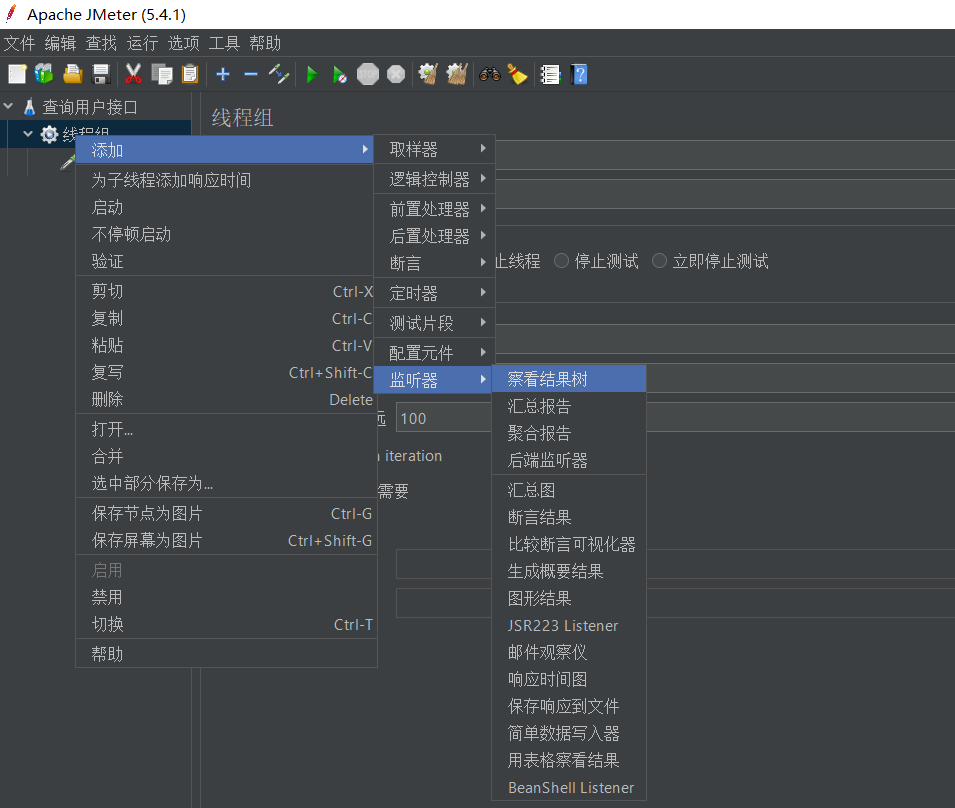Open the 帮助 menu in menu bar
Viewport: 955px width, 808px height.
(x=265, y=43)
